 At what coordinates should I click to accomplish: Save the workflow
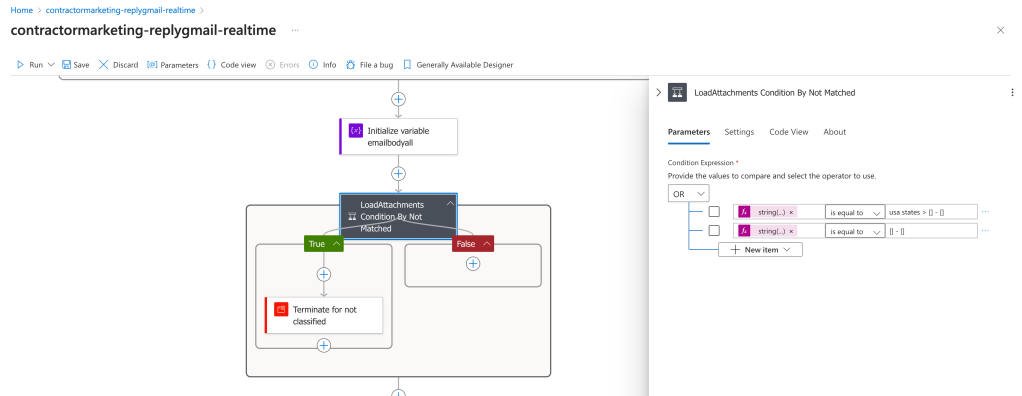(76, 64)
